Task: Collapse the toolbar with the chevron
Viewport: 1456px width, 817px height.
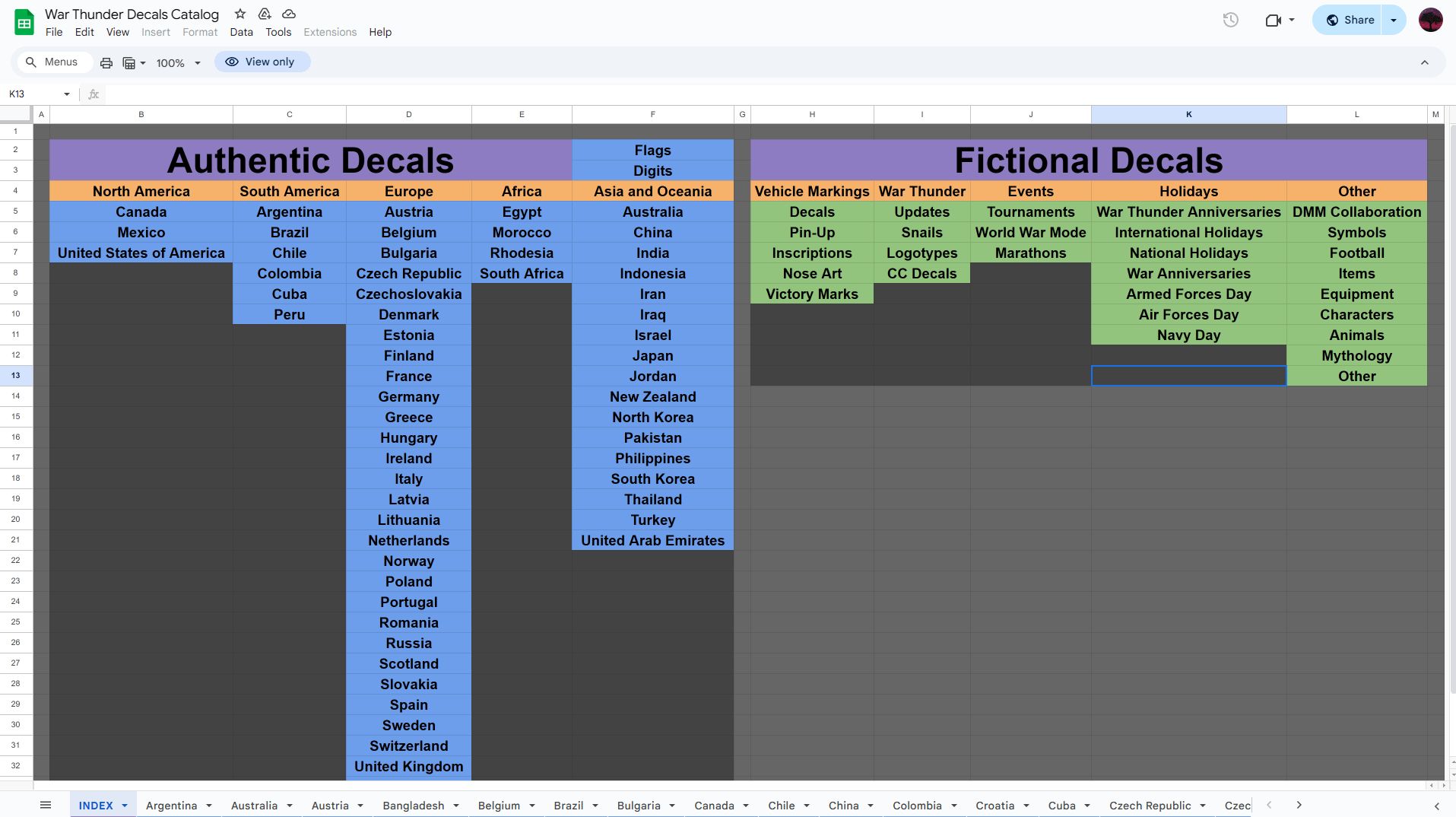Action: [x=1424, y=63]
